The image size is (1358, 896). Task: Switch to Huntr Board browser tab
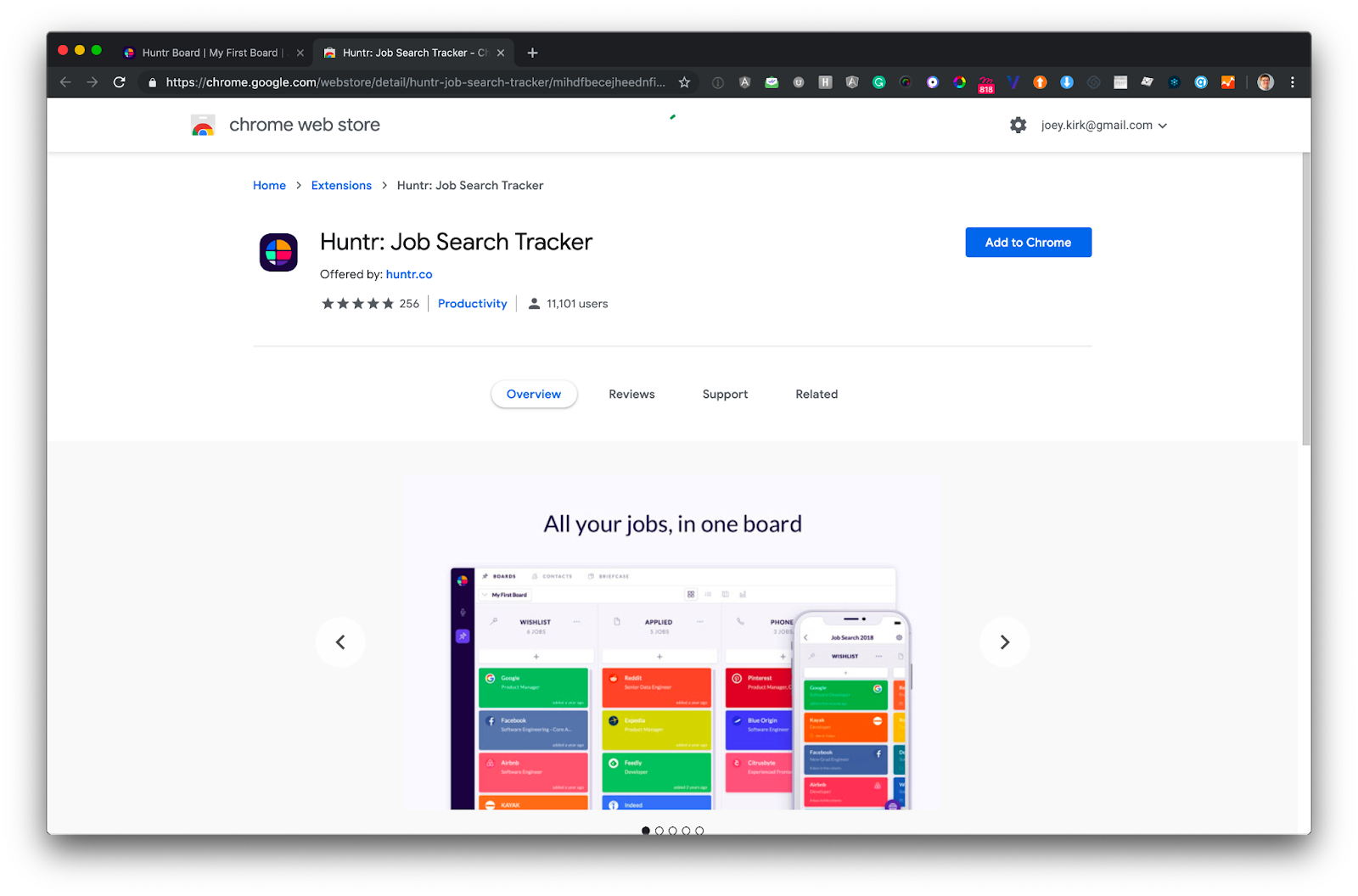tap(210, 53)
